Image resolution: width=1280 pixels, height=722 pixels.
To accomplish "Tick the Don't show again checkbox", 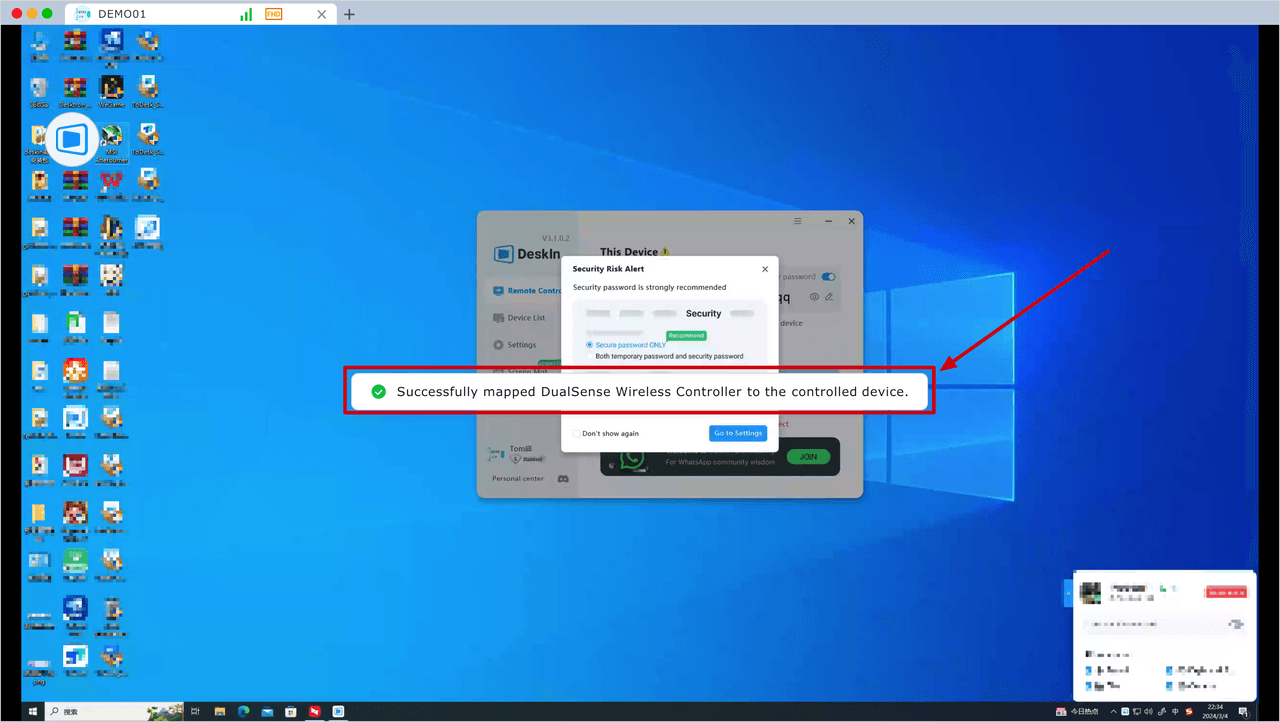I will pyautogui.click(x=577, y=433).
